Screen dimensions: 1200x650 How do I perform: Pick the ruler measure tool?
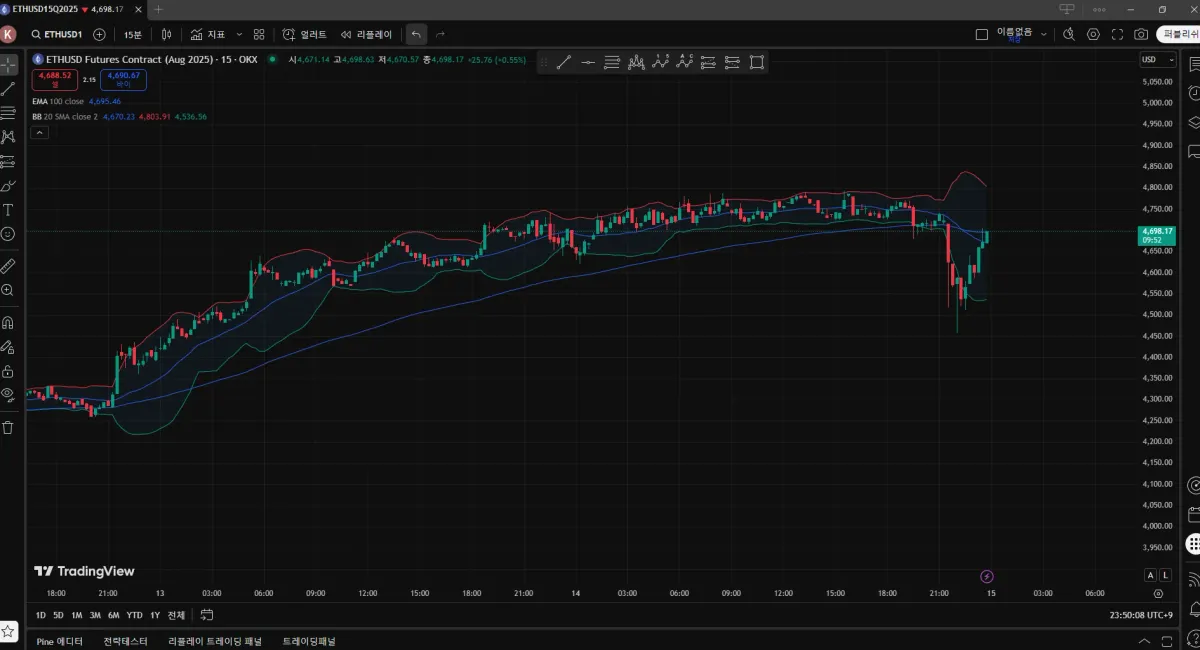pos(8,266)
